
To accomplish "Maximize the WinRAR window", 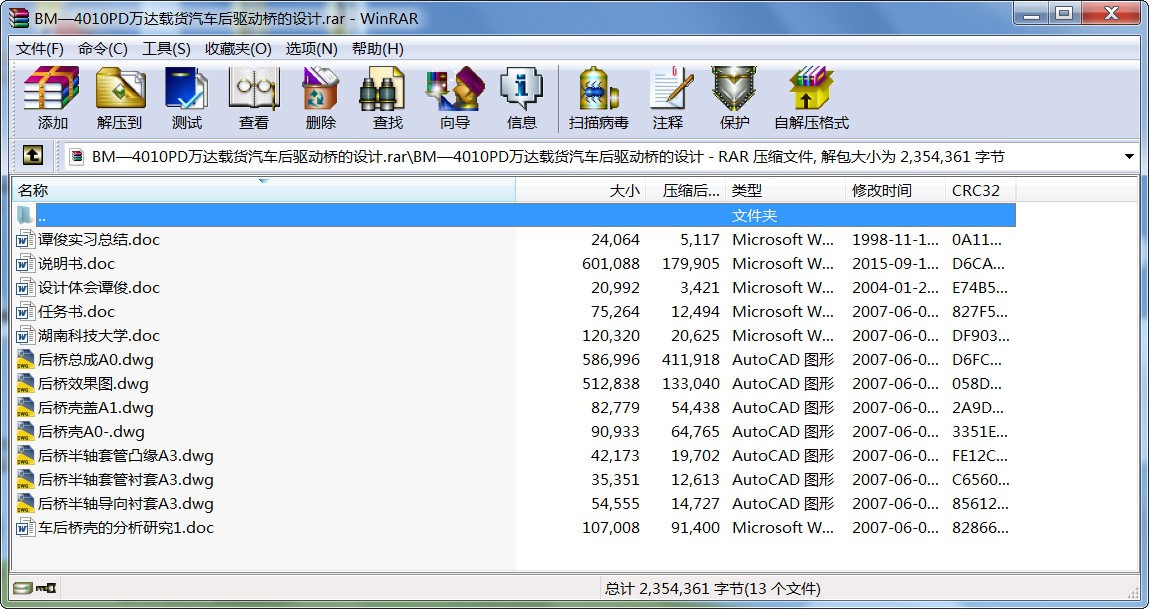I will coord(1065,12).
